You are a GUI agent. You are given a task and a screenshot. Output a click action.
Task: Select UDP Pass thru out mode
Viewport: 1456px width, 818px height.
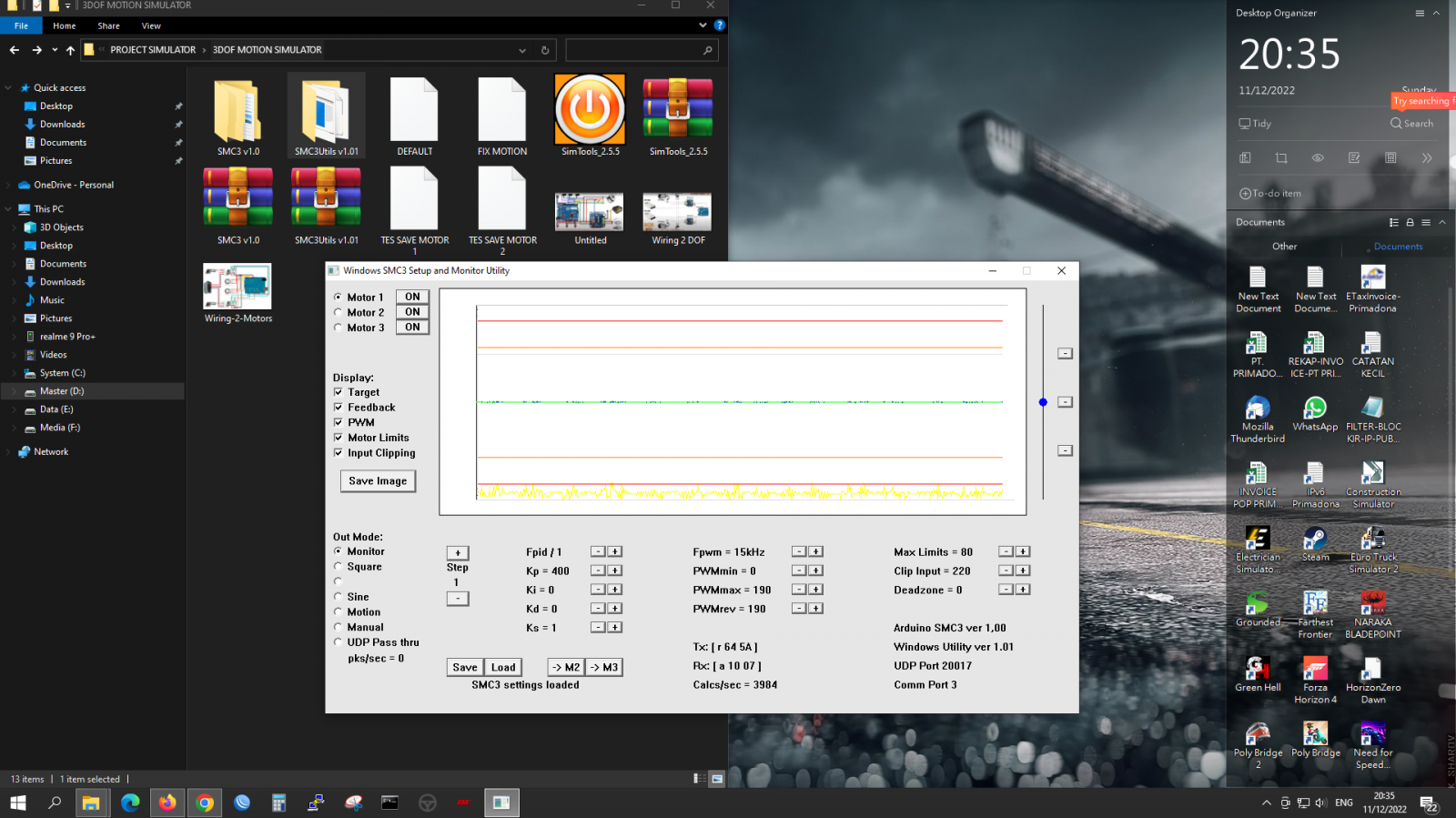(338, 642)
